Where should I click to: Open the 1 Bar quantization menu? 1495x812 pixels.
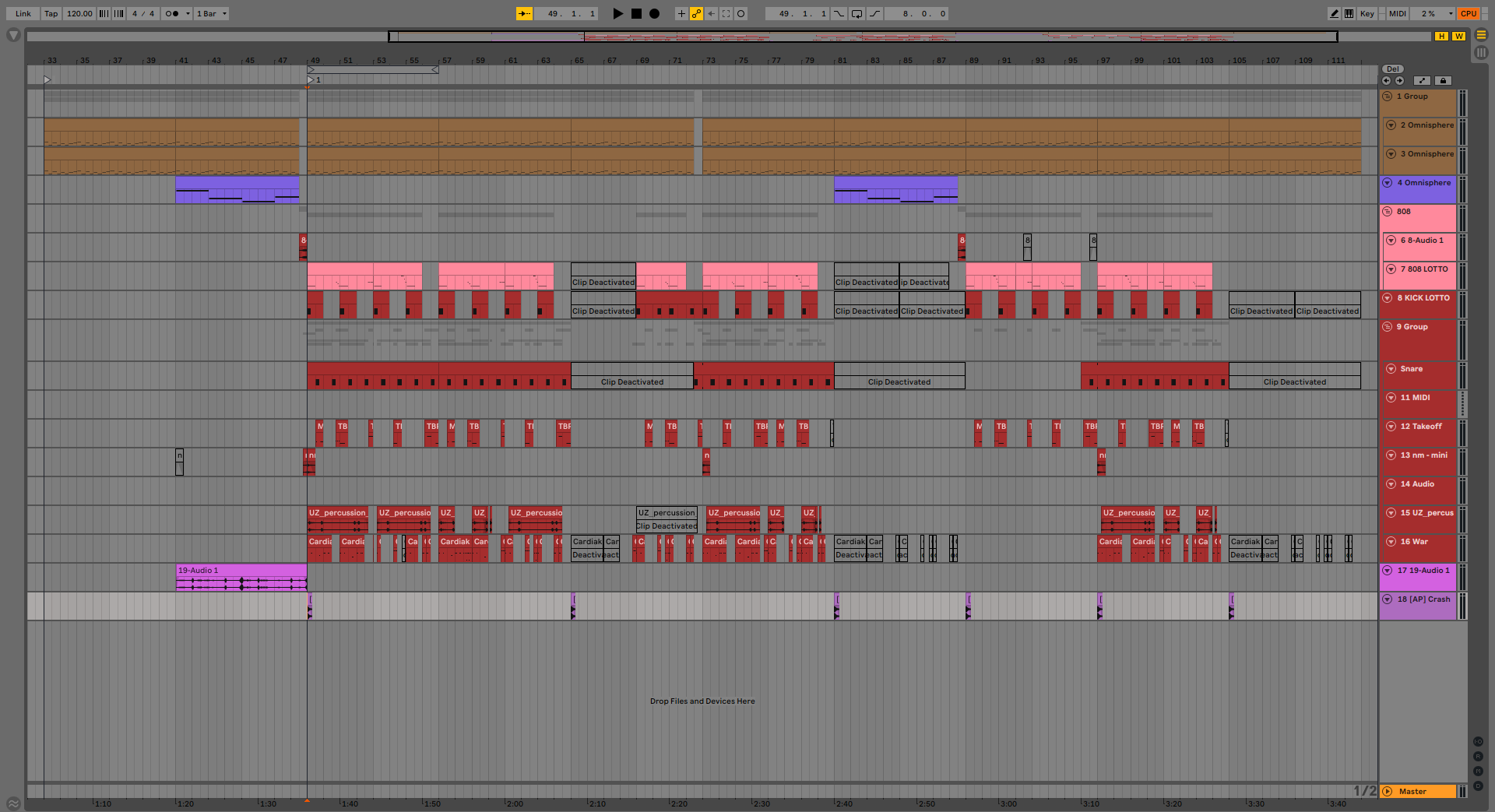[x=211, y=13]
